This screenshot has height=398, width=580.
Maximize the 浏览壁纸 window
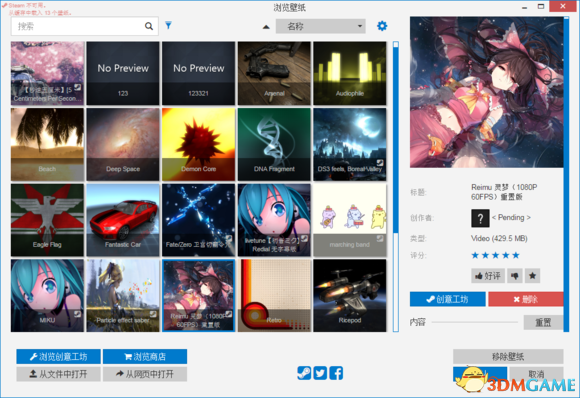(541, 6)
